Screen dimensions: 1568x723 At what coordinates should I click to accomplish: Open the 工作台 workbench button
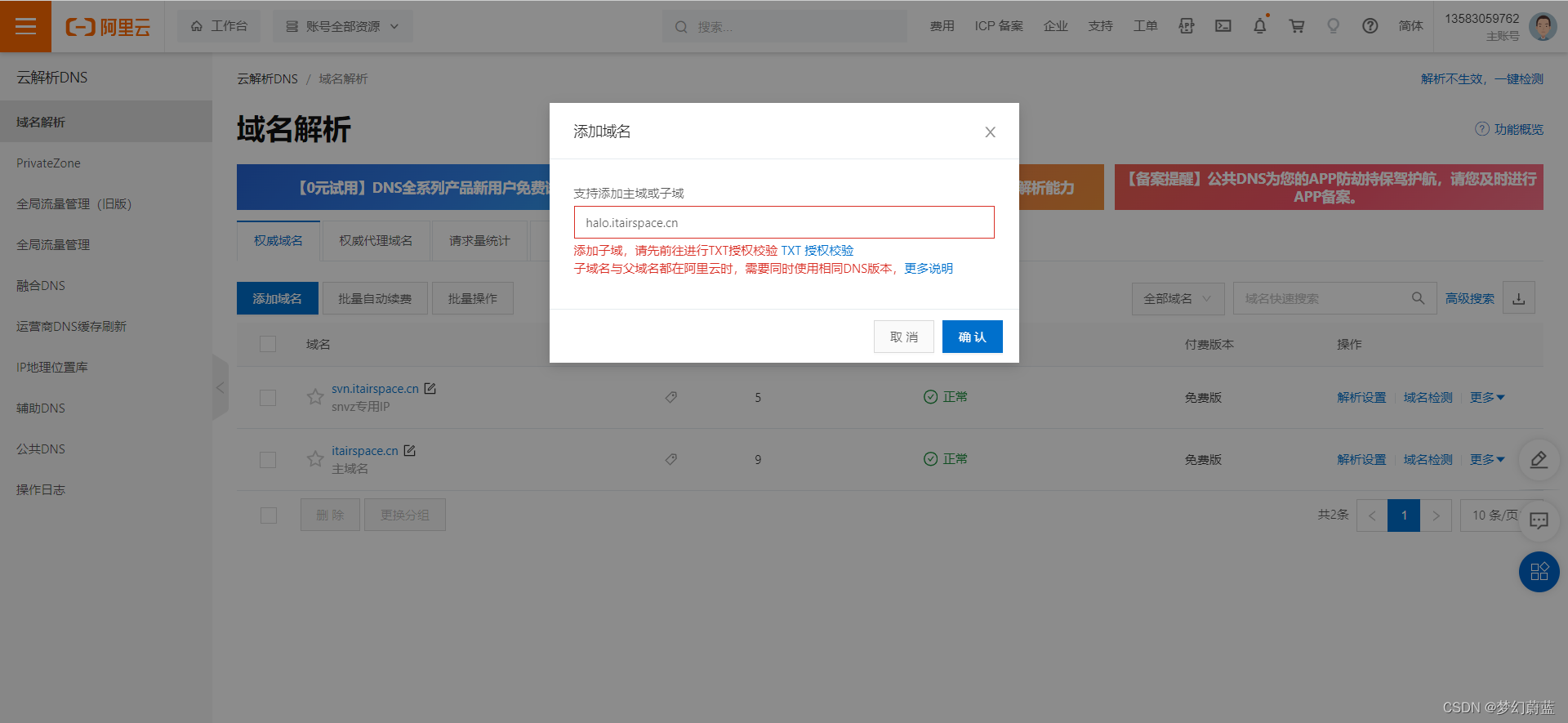(x=219, y=26)
